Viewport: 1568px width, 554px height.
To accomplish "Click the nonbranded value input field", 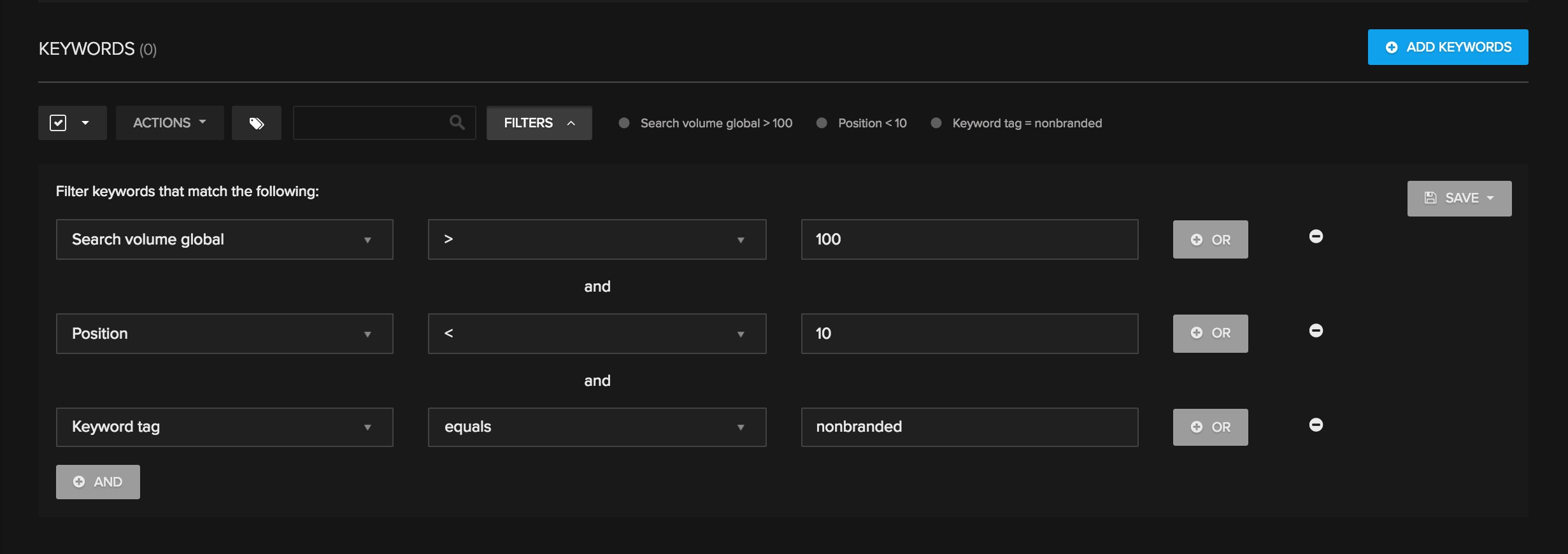I will coord(969,427).
